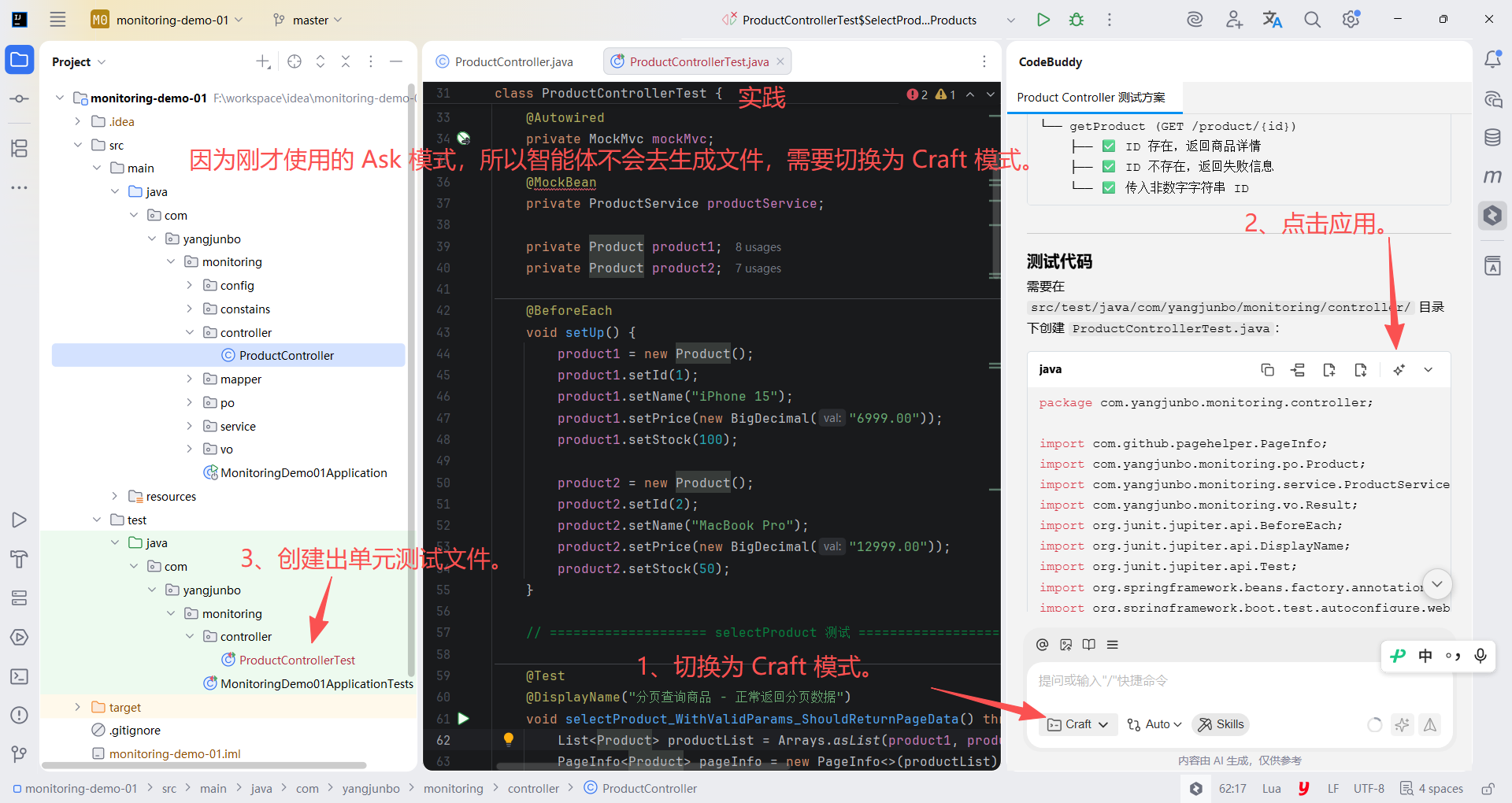
Task: Click the @ mention icon in chat
Action: coord(1042,645)
